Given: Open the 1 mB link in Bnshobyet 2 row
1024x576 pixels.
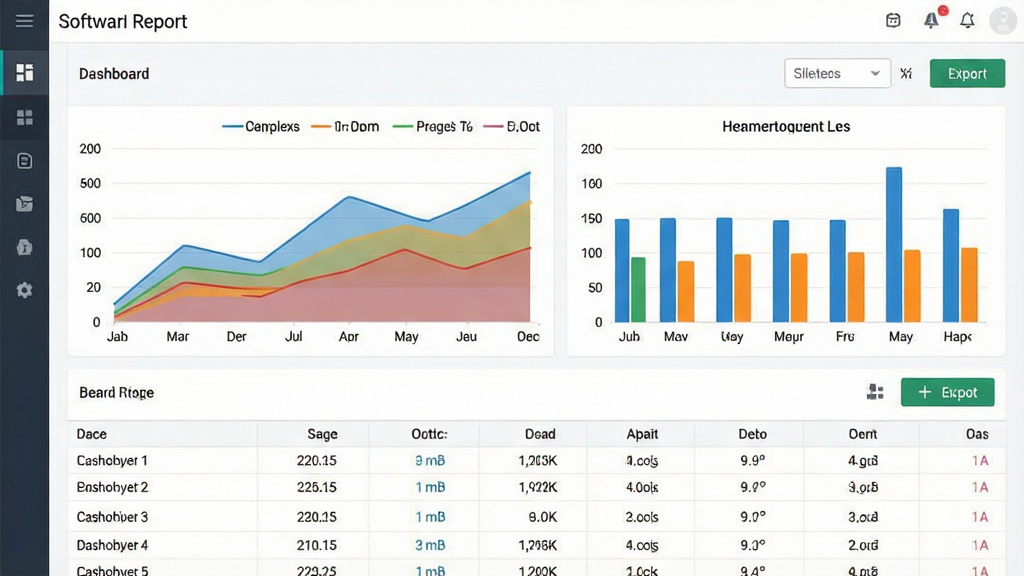Looking at the screenshot, I should click(430, 487).
